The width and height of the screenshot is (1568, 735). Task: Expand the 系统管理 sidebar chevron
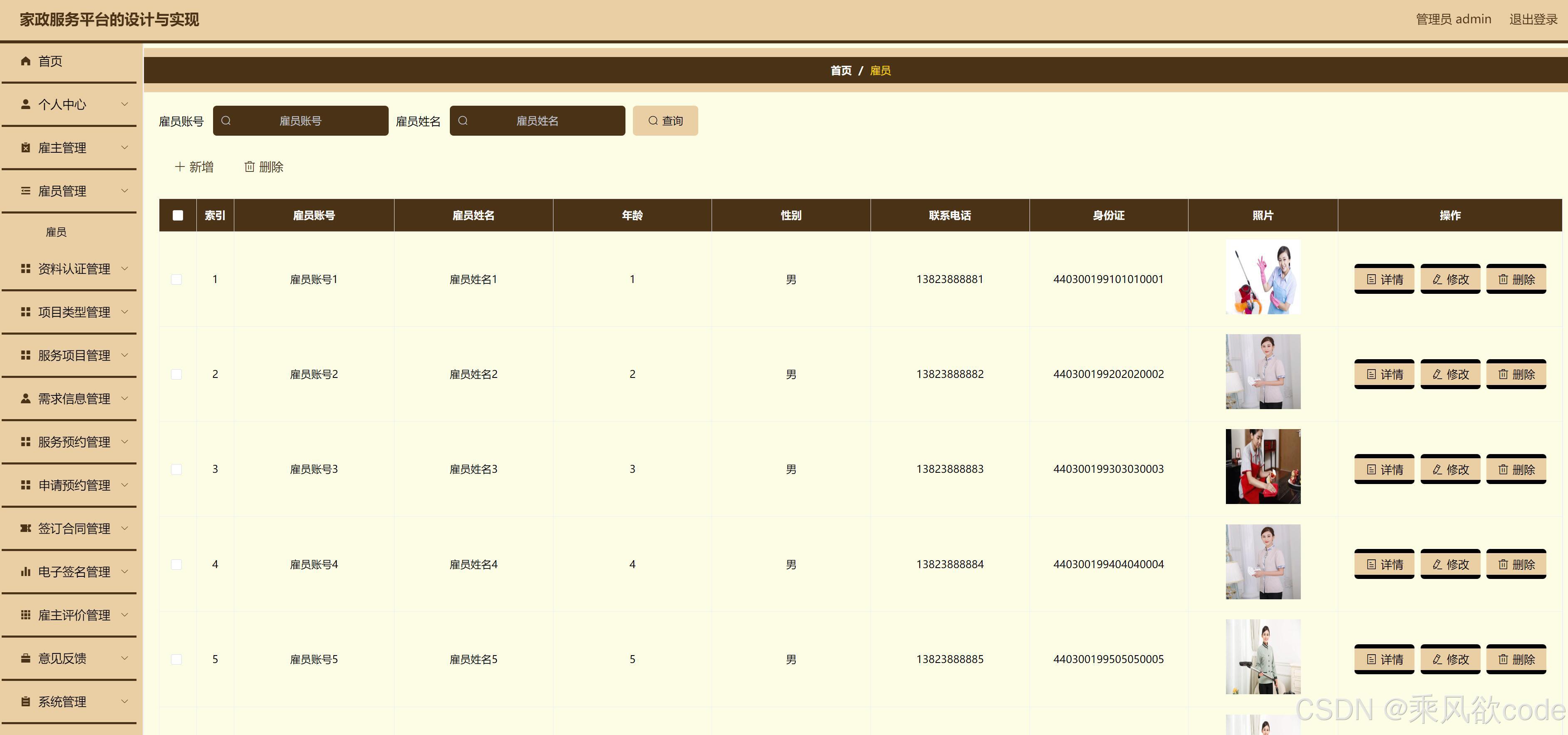(x=125, y=702)
